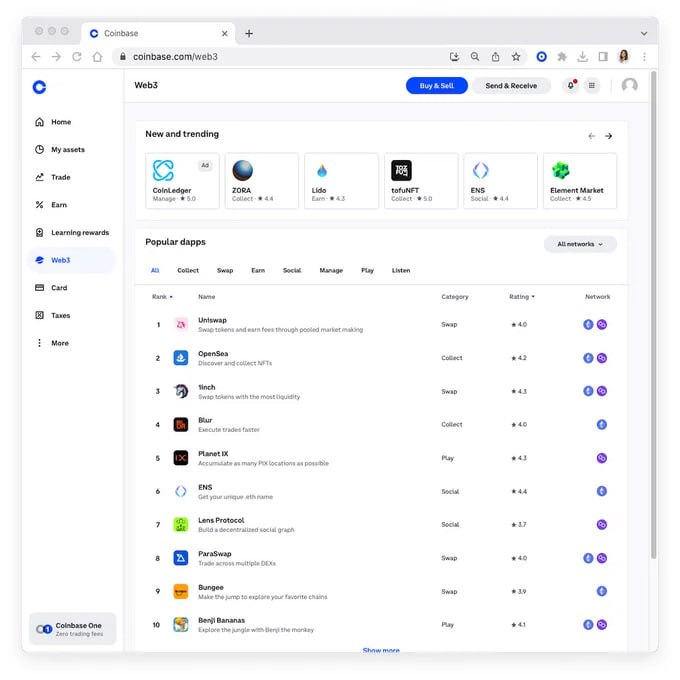The height and width of the screenshot is (680, 680).
Task: Open the CoinLedger trending card
Action: (182, 181)
